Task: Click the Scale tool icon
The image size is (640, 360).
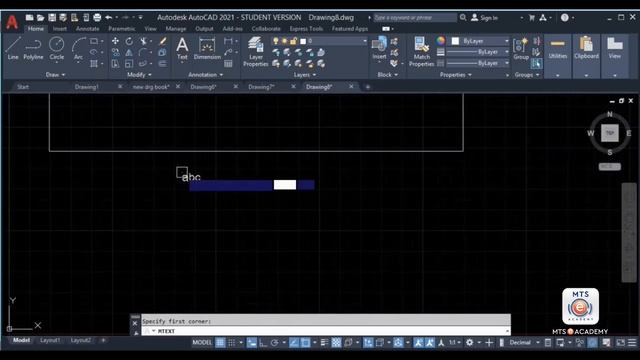Action: tap(129, 64)
